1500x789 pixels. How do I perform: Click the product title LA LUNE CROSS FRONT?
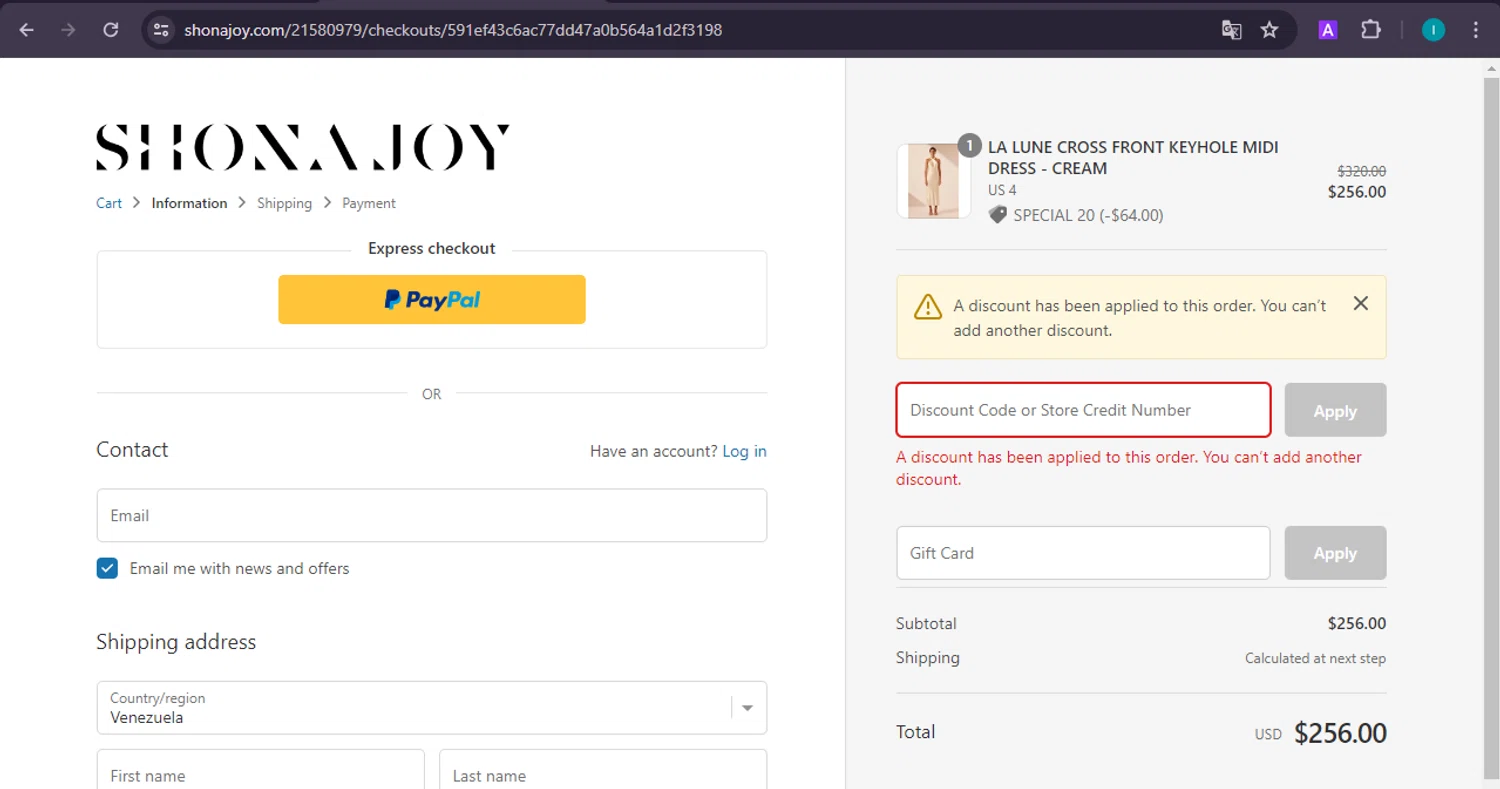1133,158
